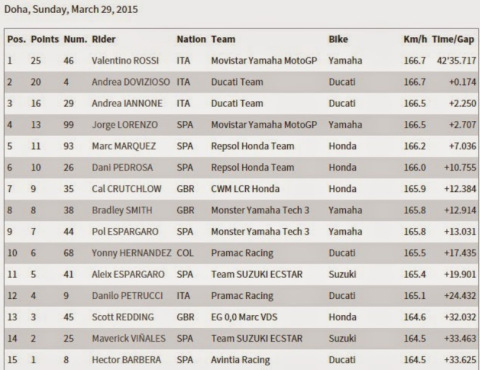Click the CWM LCR Honda team cell
The image size is (480, 370).
[245, 189]
